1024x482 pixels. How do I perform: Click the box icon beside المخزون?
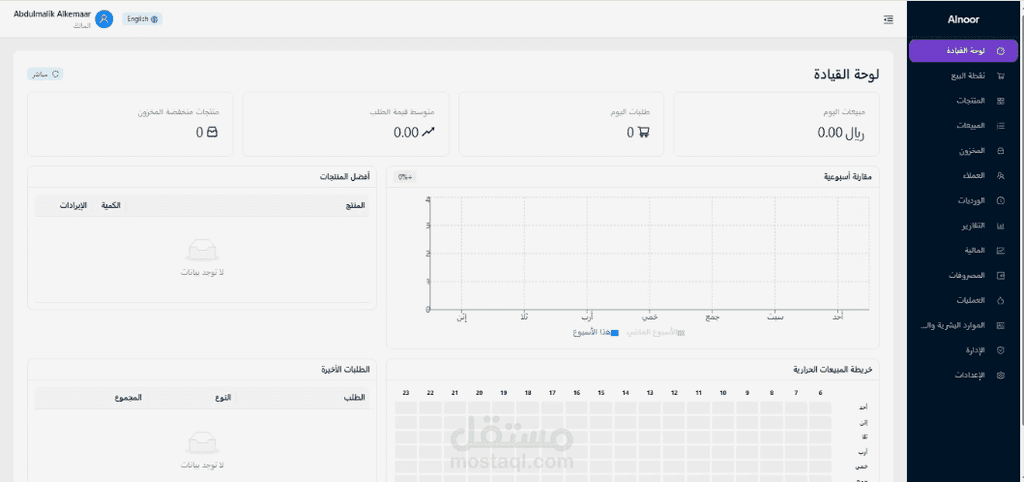click(x=1000, y=151)
